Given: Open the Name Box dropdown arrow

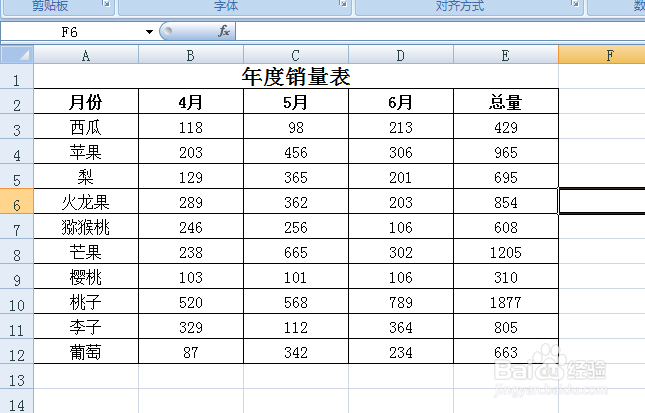Looking at the screenshot, I should [x=149, y=32].
